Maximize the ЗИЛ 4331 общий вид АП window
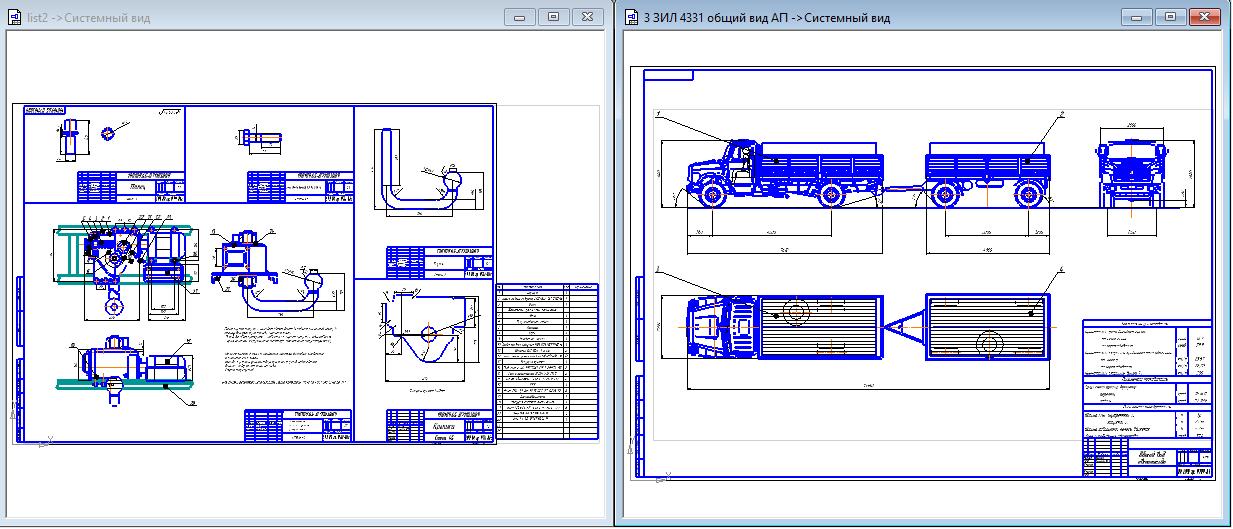 click(1169, 17)
